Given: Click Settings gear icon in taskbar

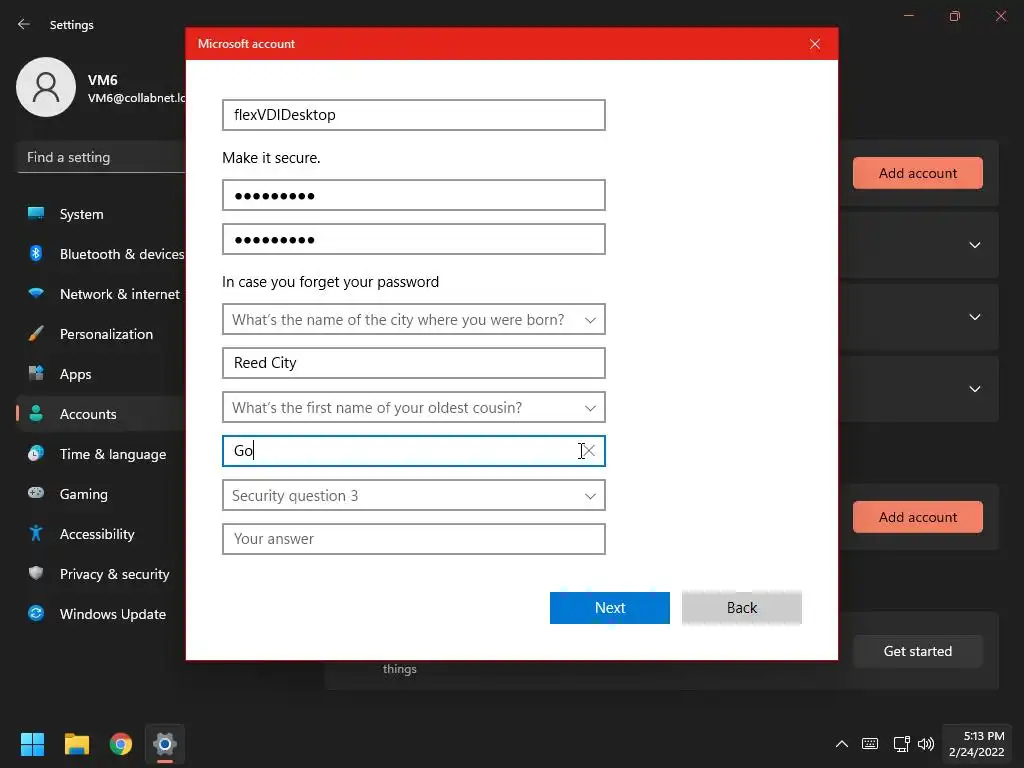Looking at the screenshot, I should coord(165,744).
